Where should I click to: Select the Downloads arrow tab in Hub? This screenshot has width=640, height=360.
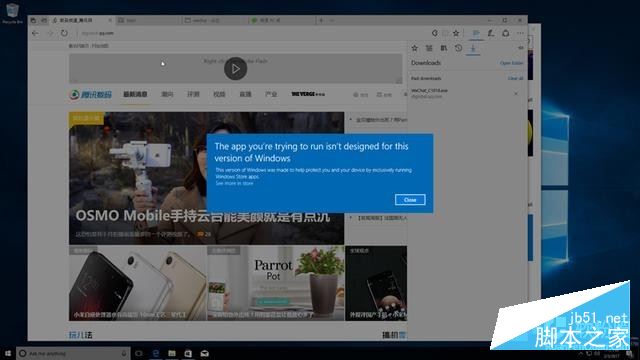(473, 48)
